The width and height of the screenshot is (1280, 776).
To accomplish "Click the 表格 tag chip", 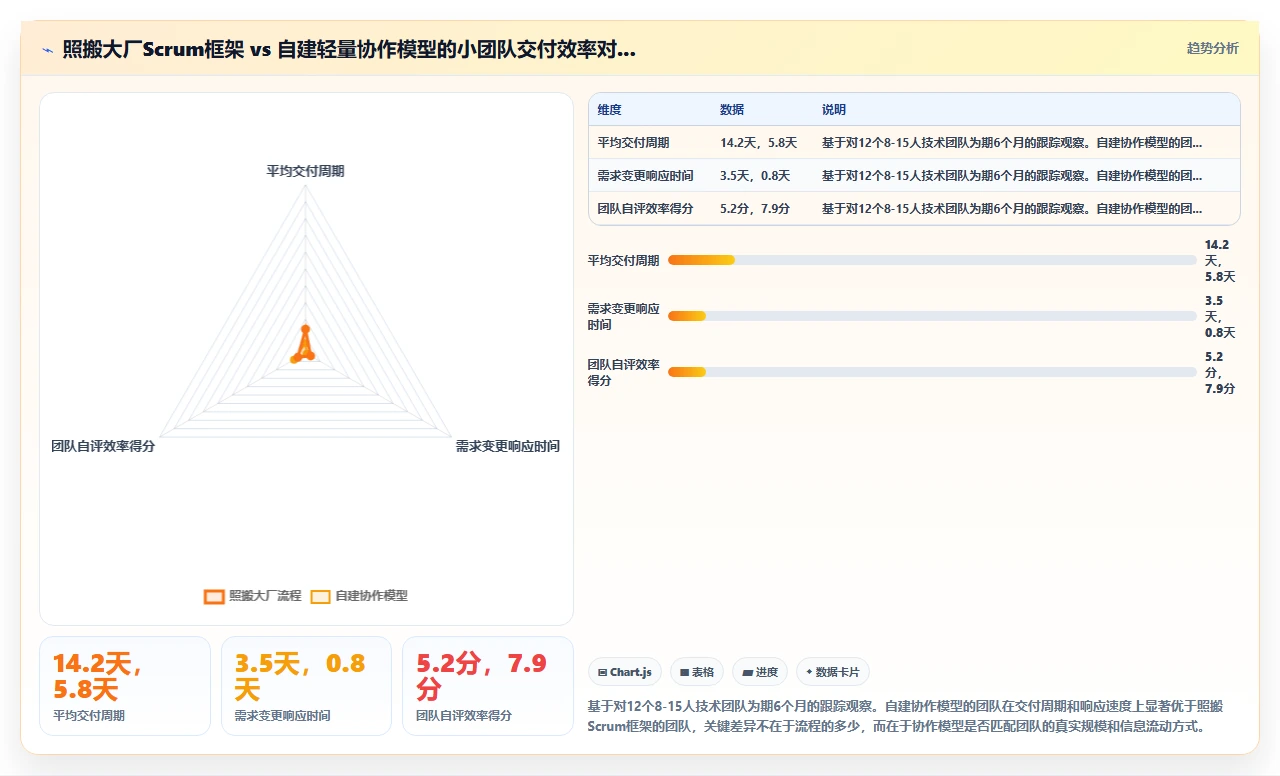I will point(697,672).
